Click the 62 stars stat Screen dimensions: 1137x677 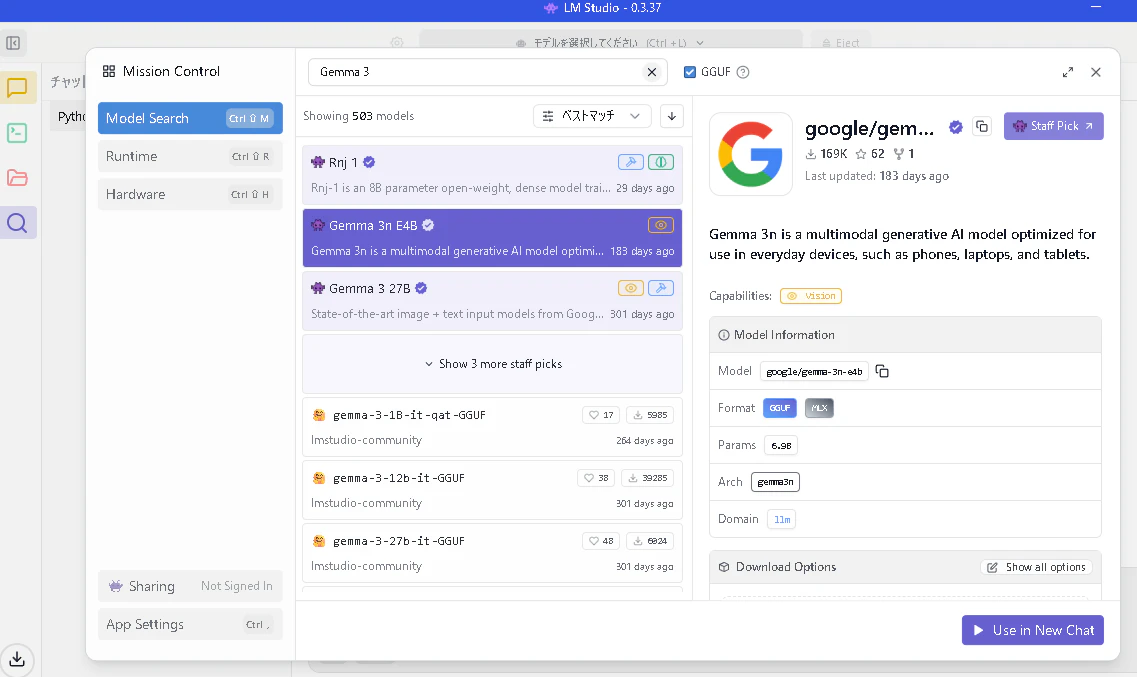point(869,154)
